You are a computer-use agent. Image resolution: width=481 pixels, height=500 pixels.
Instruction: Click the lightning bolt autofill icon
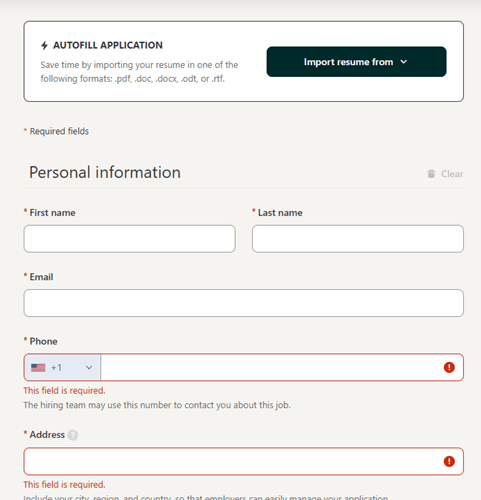[x=44, y=45]
